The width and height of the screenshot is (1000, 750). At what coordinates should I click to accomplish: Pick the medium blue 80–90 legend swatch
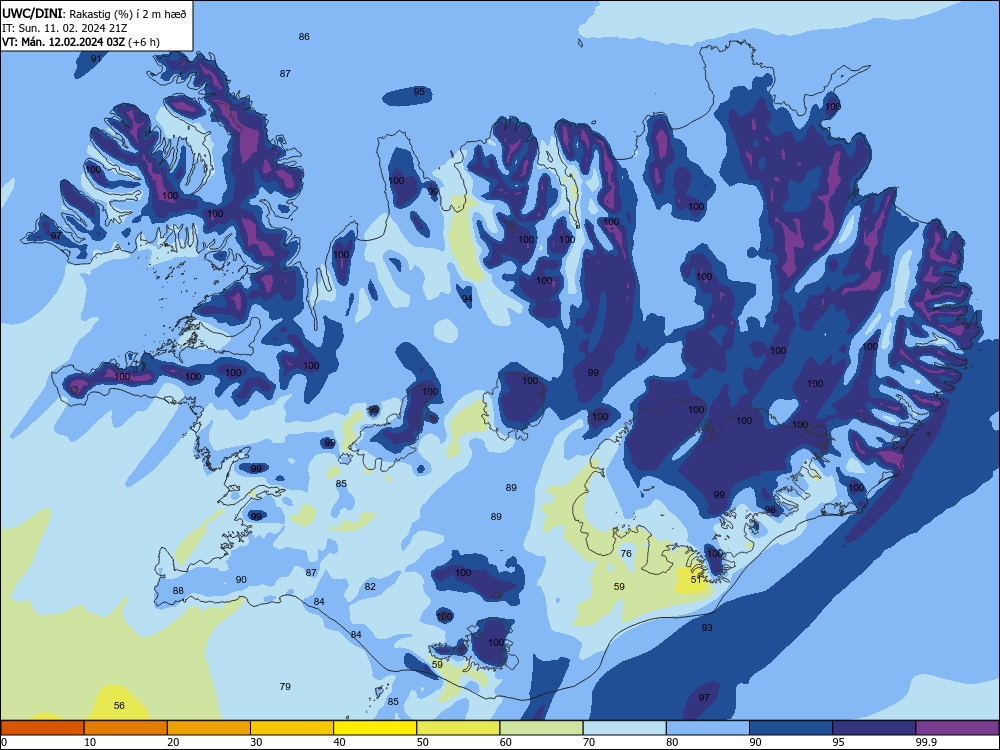click(708, 728)
